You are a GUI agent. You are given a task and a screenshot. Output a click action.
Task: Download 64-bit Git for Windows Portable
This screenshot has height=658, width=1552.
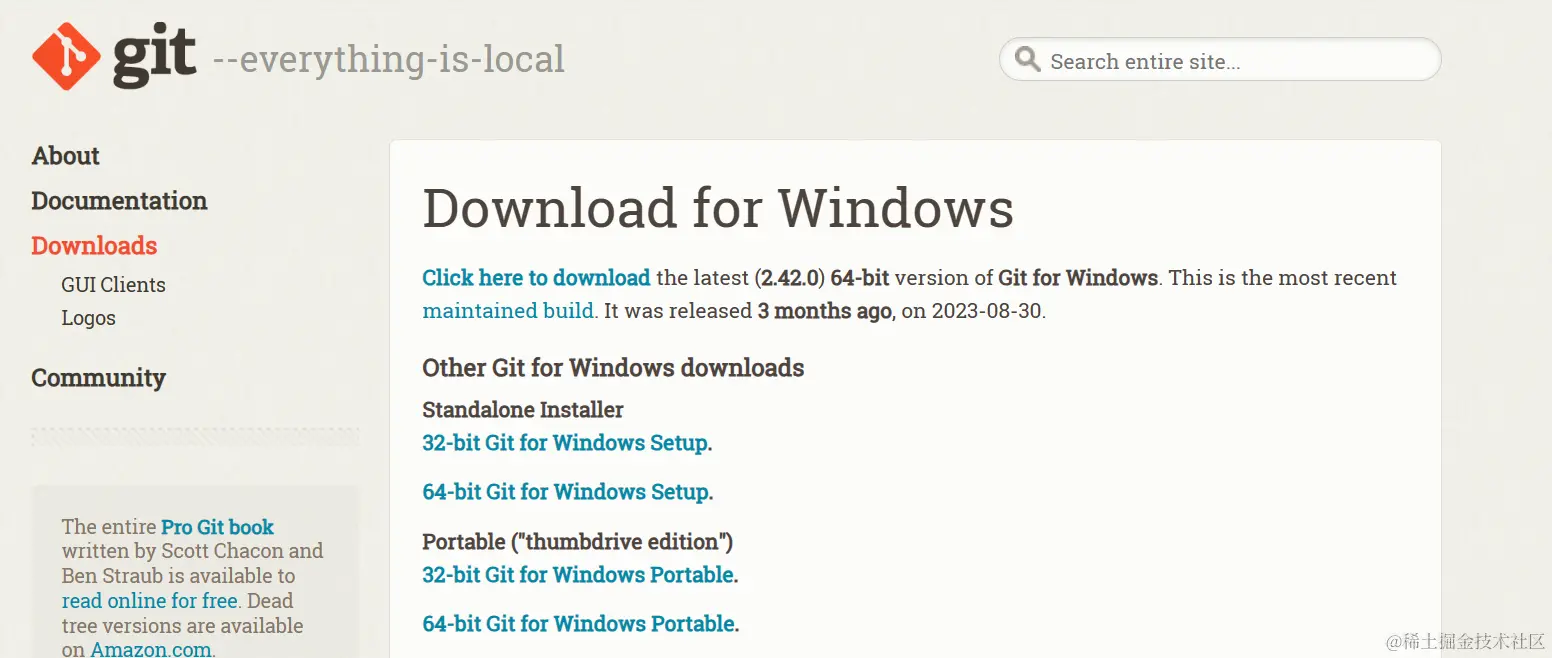coord(578,624)
